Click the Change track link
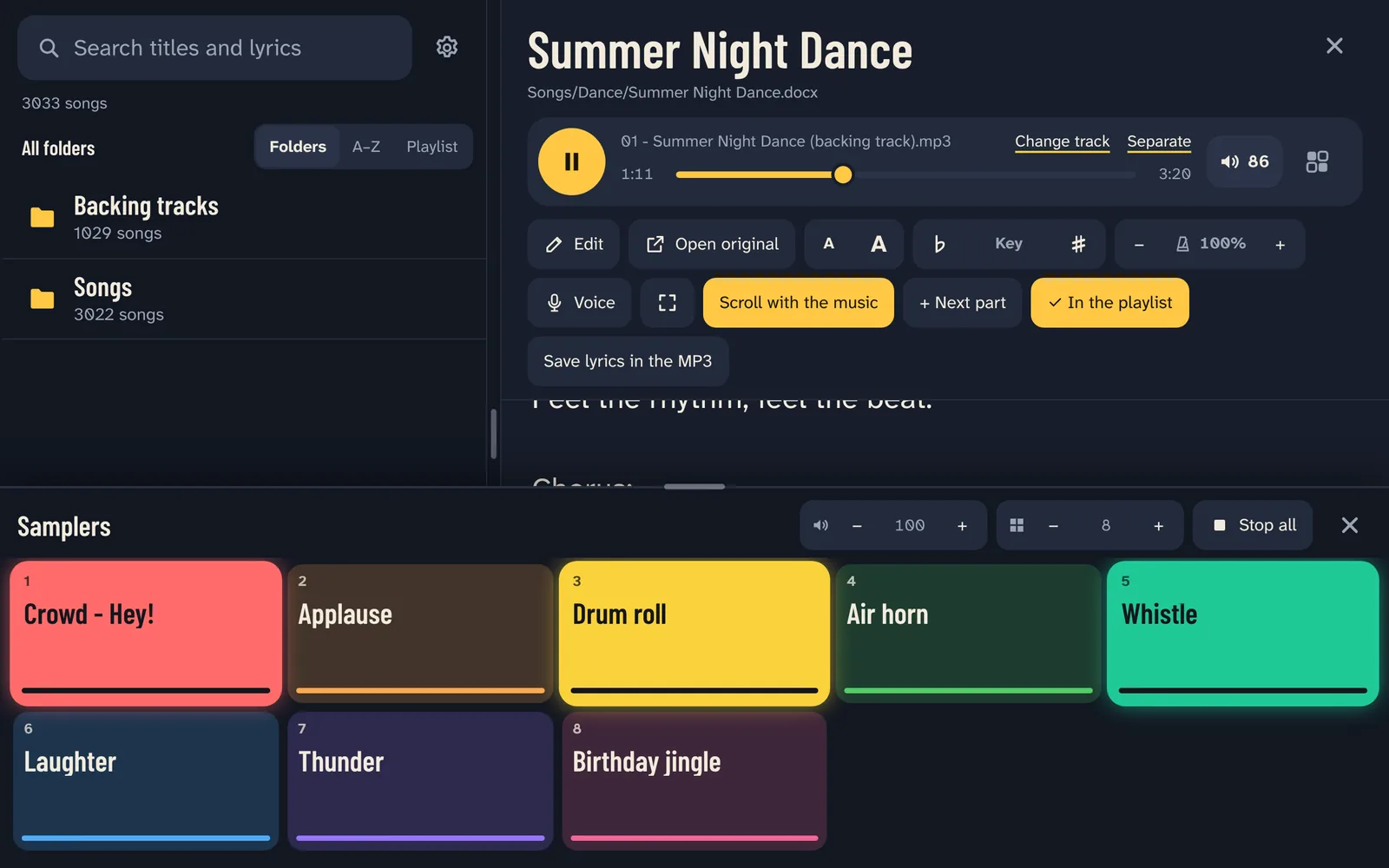The width and height of the screenshot is (1389, 868). (1062, 141)
